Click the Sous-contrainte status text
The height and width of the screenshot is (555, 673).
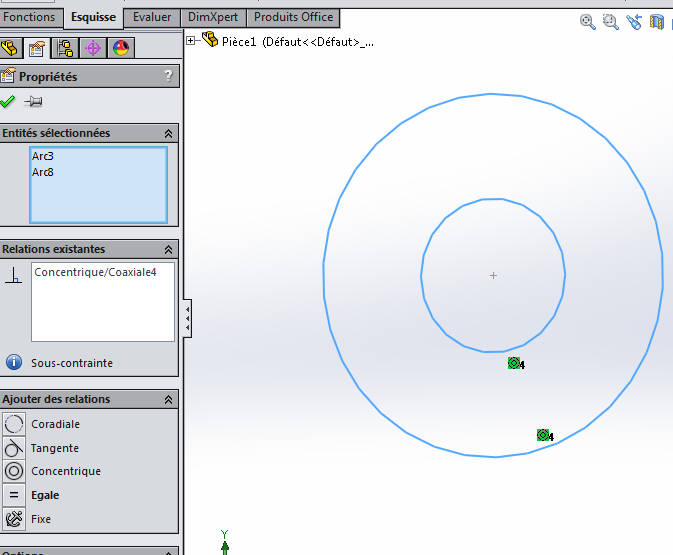[72, 363]
